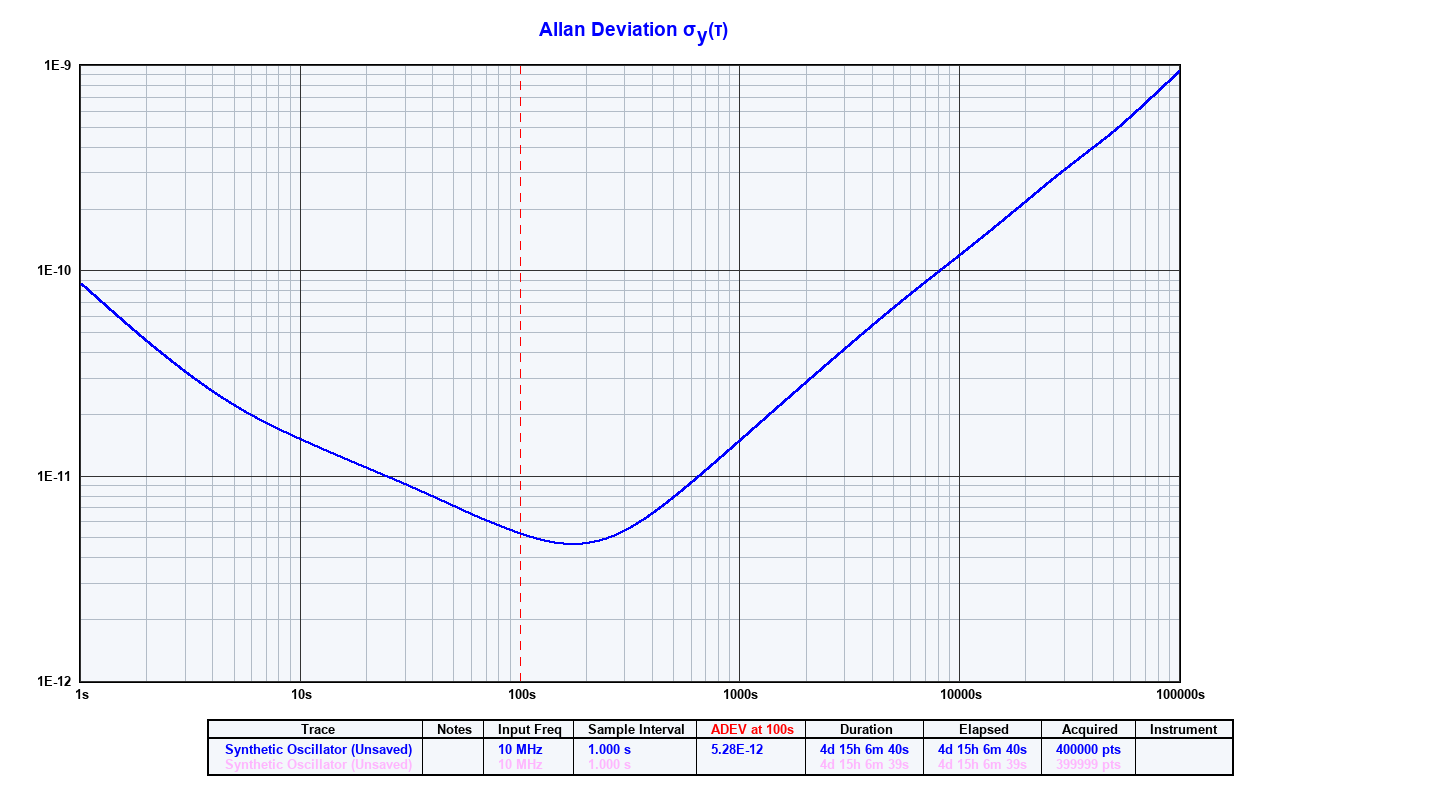Image resolution: width=1440 pixels, height=808 pixels.
Task: Click the Trace column header
Action: coord(318,730)
